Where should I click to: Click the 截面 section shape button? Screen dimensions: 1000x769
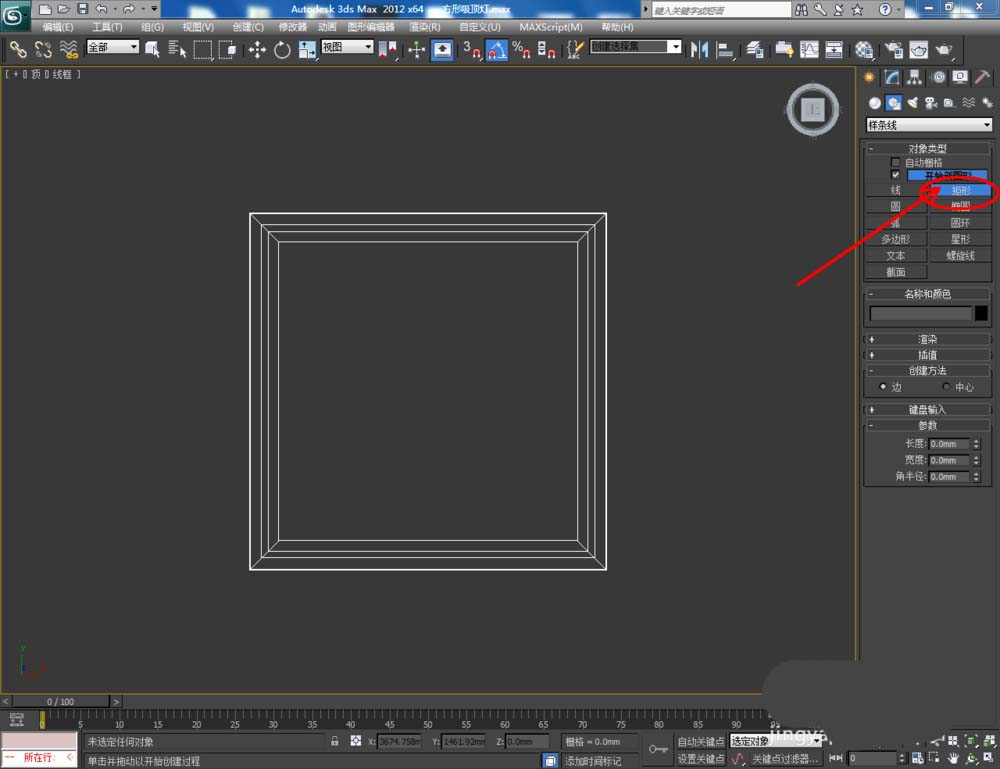(x=895, y=272)
